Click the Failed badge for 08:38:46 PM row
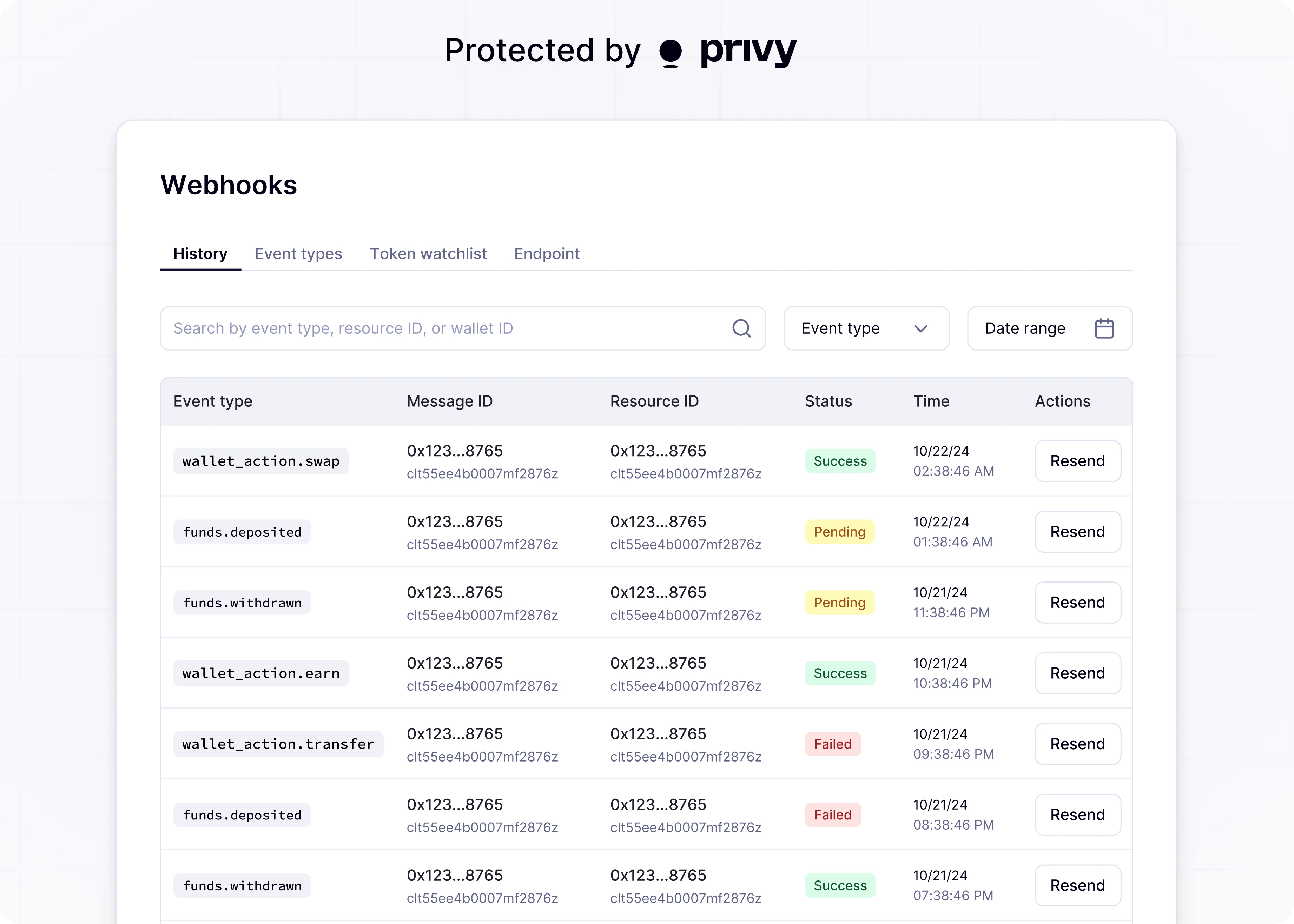Image resolution: width=1294 pixels, height=924 pixels. [x=832, y=815]
